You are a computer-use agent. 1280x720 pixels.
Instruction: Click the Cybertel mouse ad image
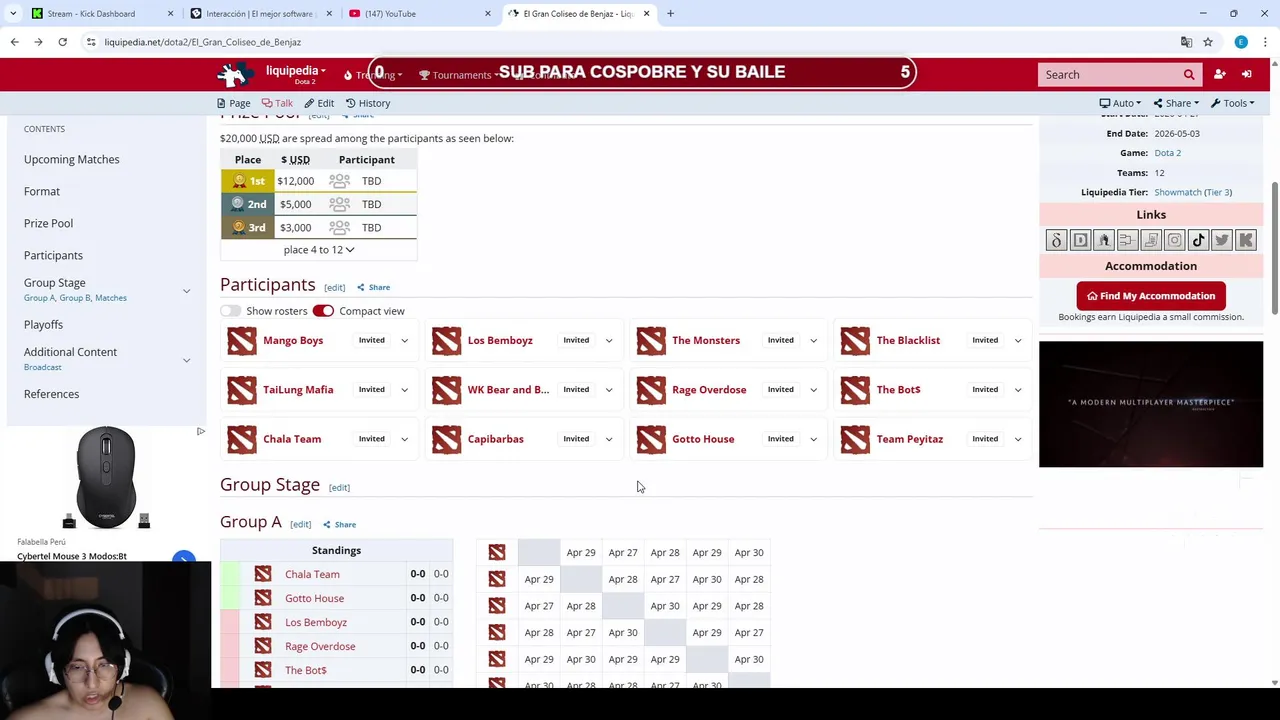point(106,480)
